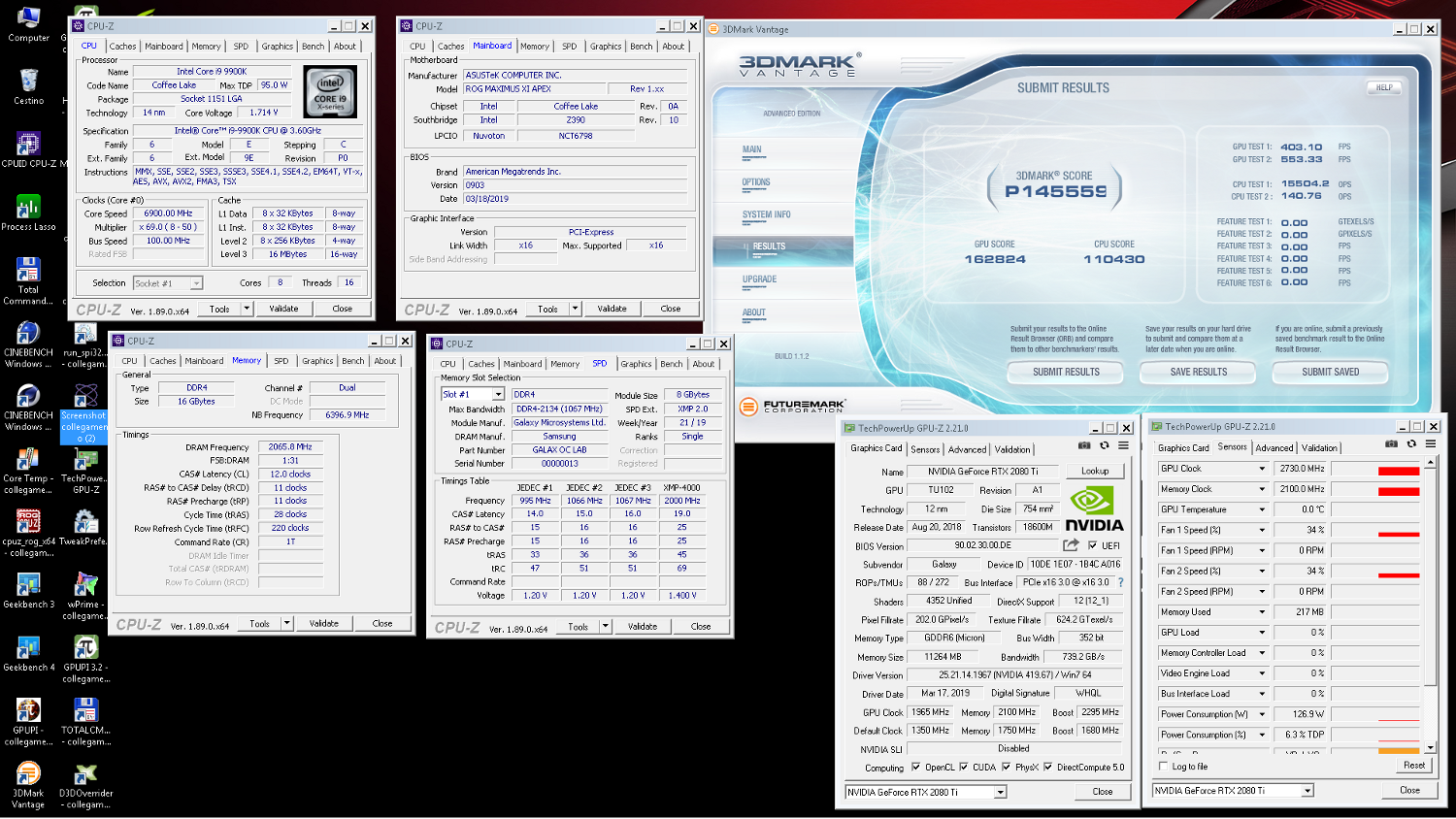Viewport: 1456px width, 819px height.
Task: Open the GPUPI 3.2 desktop shortcut
Action: (85, 660)
